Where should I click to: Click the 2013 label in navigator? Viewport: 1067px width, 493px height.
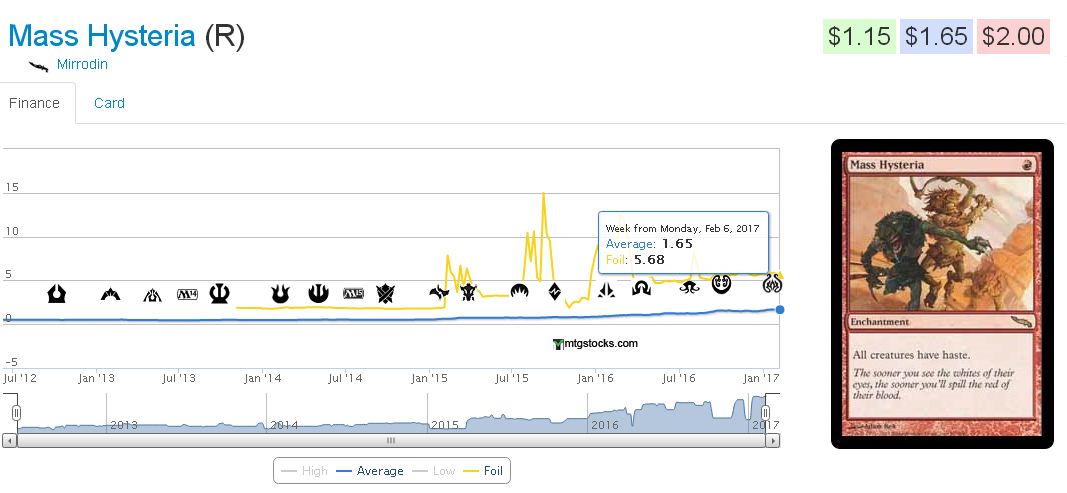click(x=124, y=425)
